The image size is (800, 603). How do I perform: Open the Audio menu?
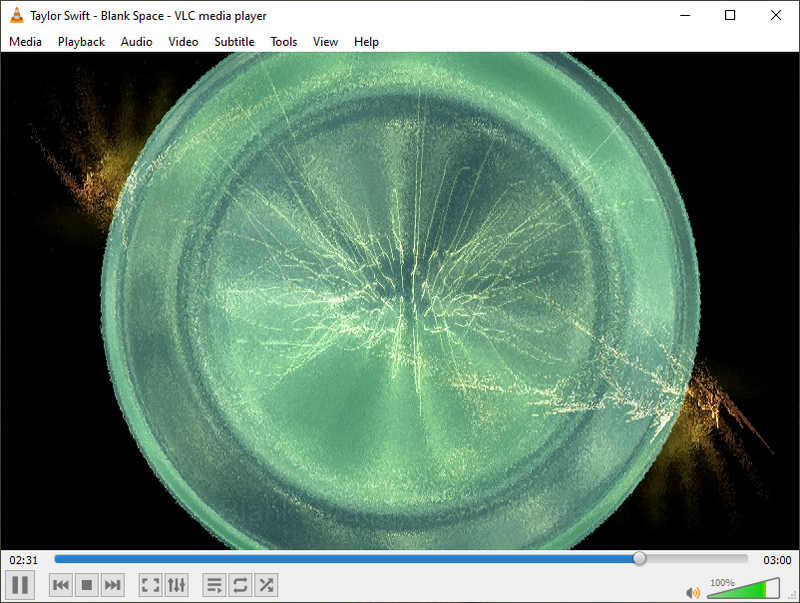tap(136, 42)
